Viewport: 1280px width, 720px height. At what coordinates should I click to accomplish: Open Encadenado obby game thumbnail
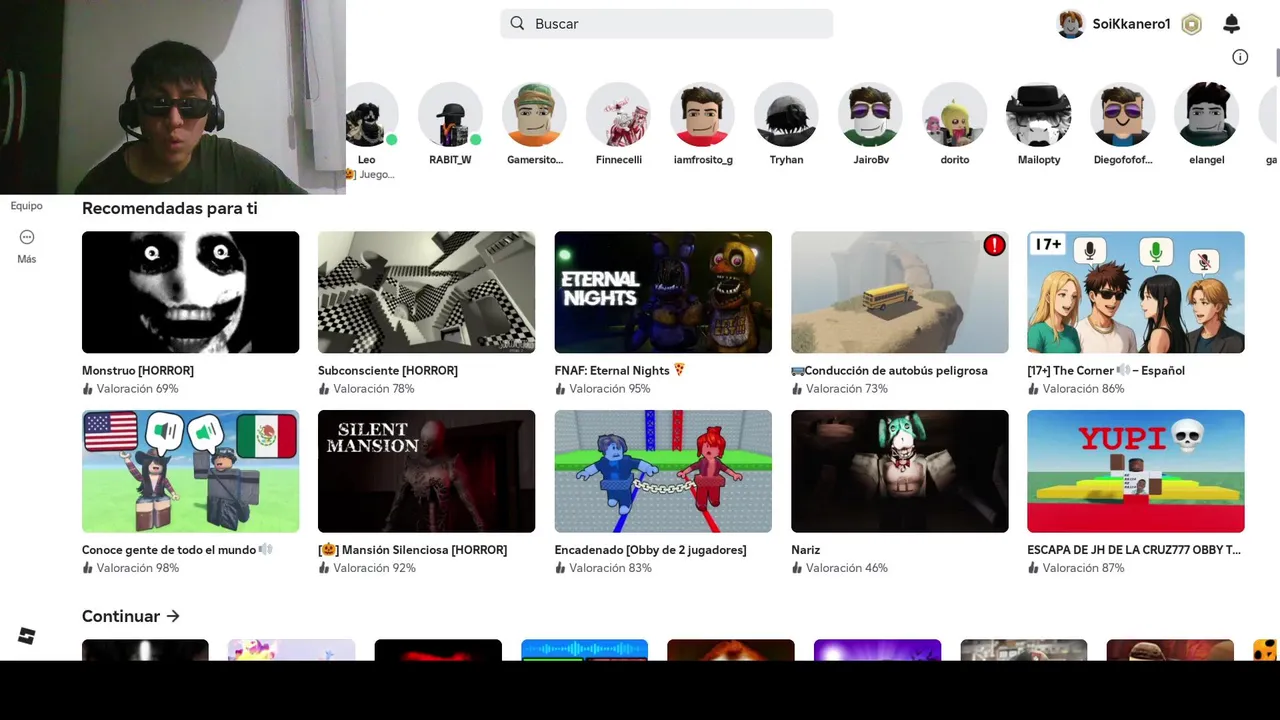pos(663,471)
